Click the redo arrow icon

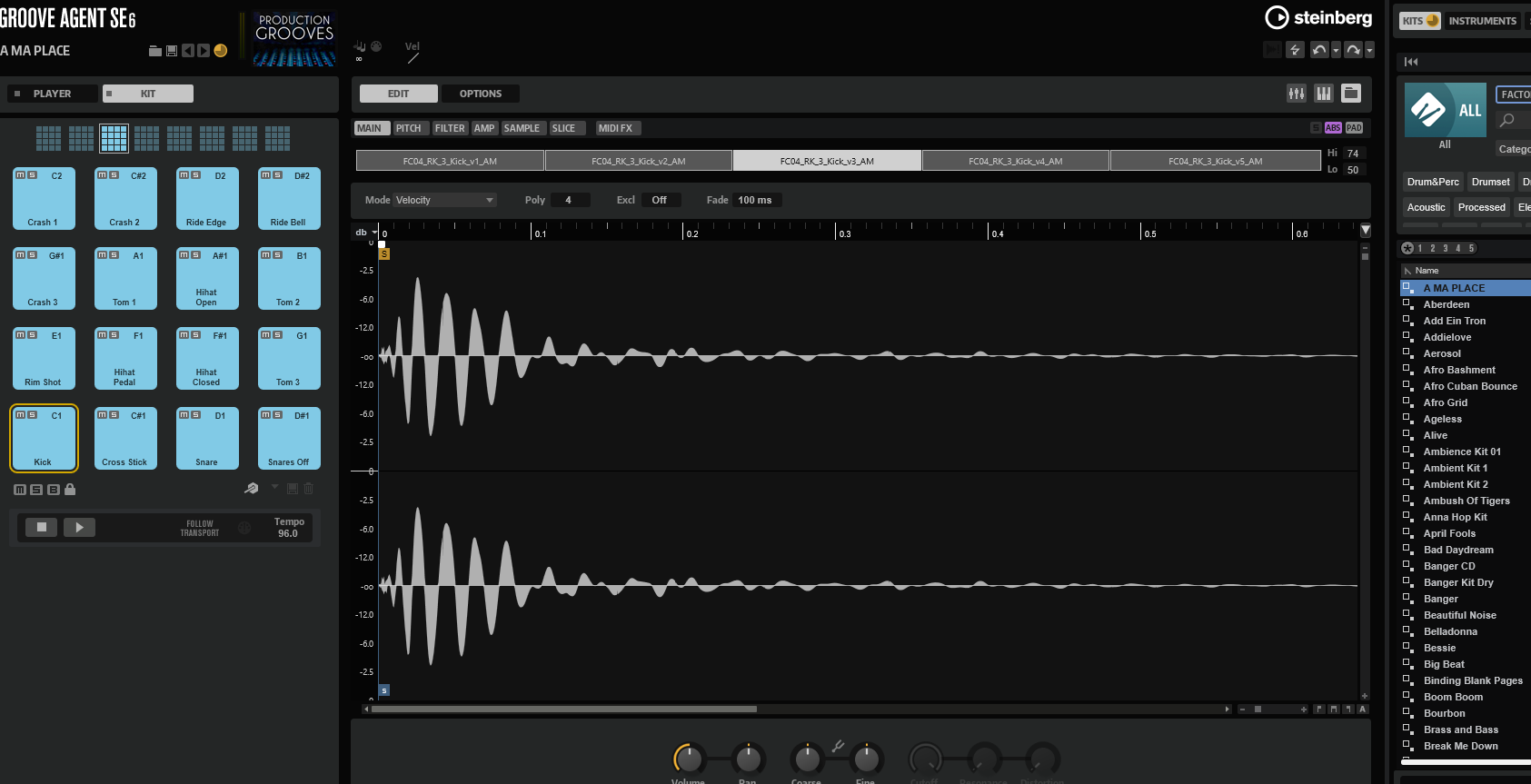1353,50
